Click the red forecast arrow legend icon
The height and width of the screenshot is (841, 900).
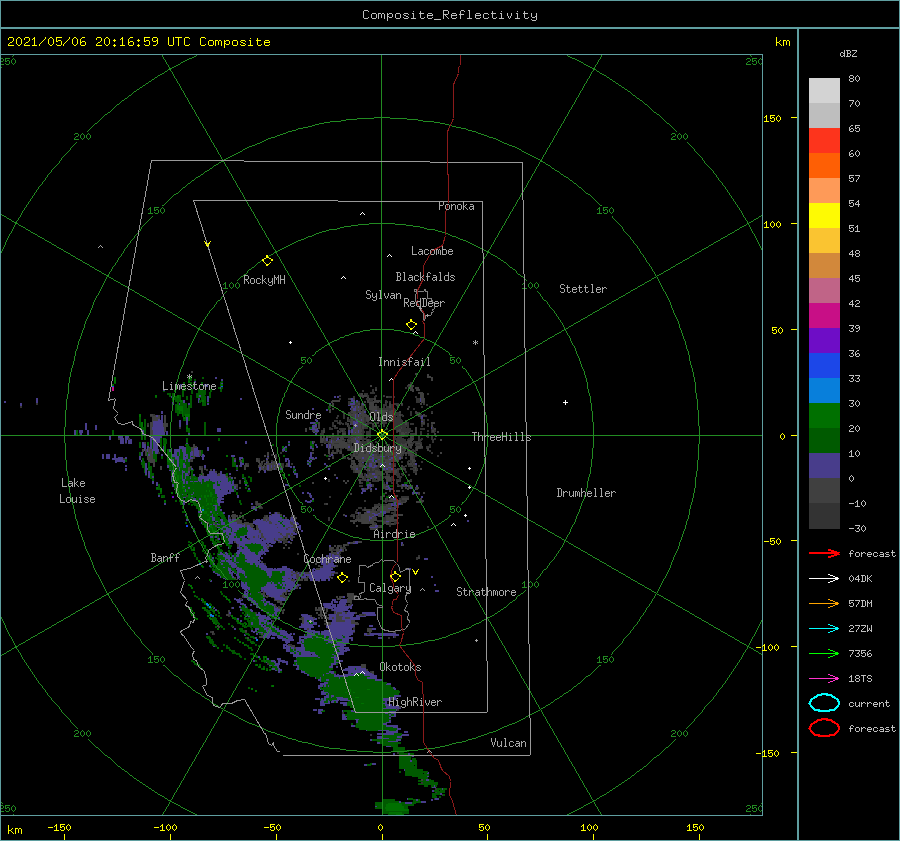pyautogui.click(x=824, y=553)
